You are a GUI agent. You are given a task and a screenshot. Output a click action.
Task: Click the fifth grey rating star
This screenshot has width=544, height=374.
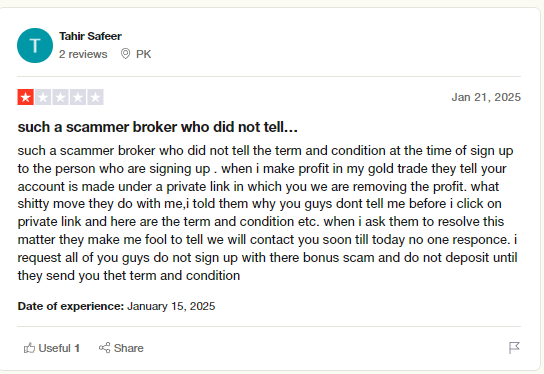click(x=95, y=97)
